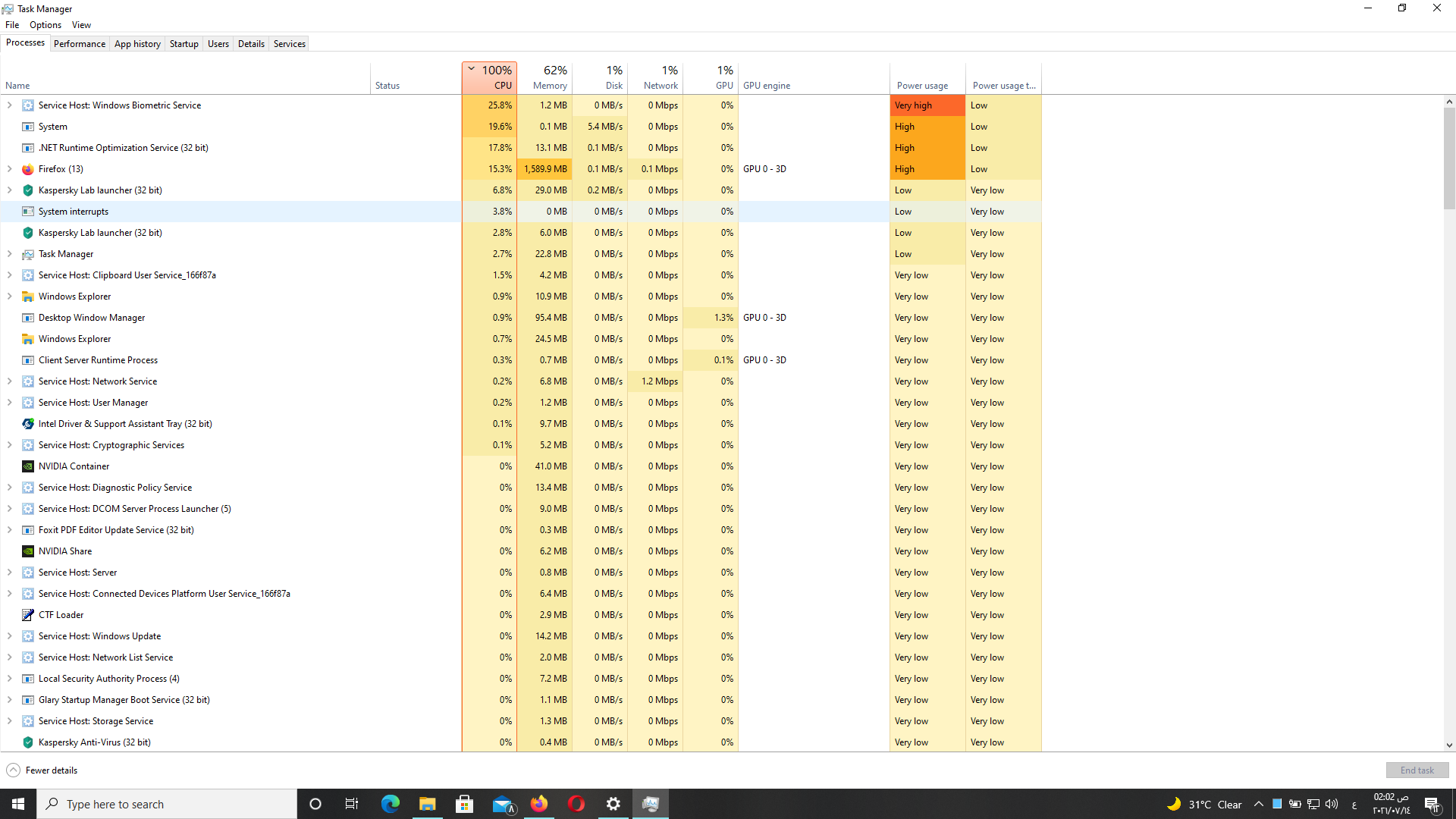Sort by the Power usage column
Image resolution: width=1456 pixels, height=819 pixels.
[927, 78]
